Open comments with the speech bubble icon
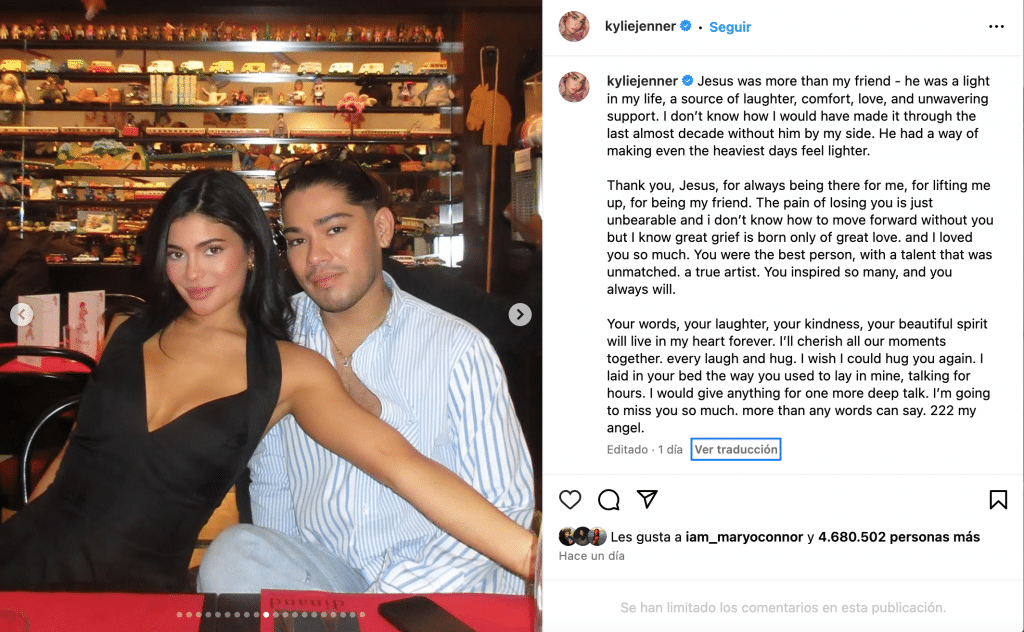 (x=609, y=499)
